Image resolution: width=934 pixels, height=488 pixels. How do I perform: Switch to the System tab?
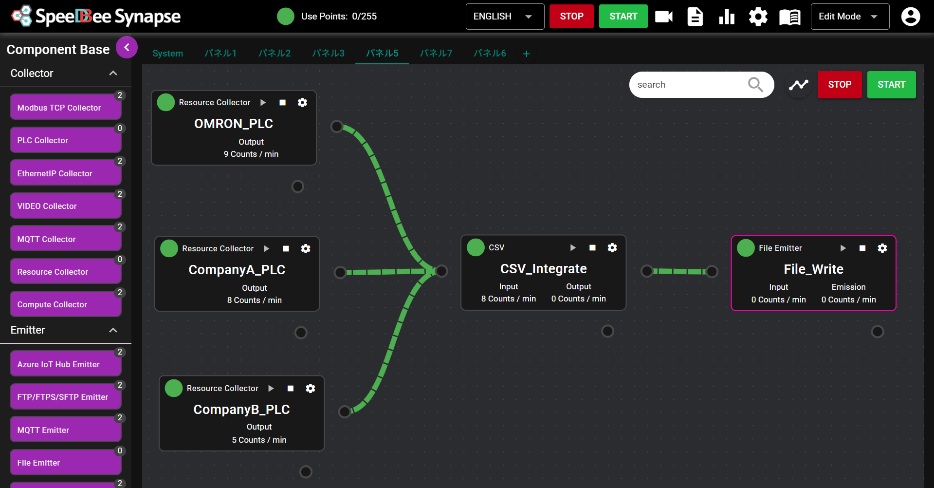(x=168, y=53)
